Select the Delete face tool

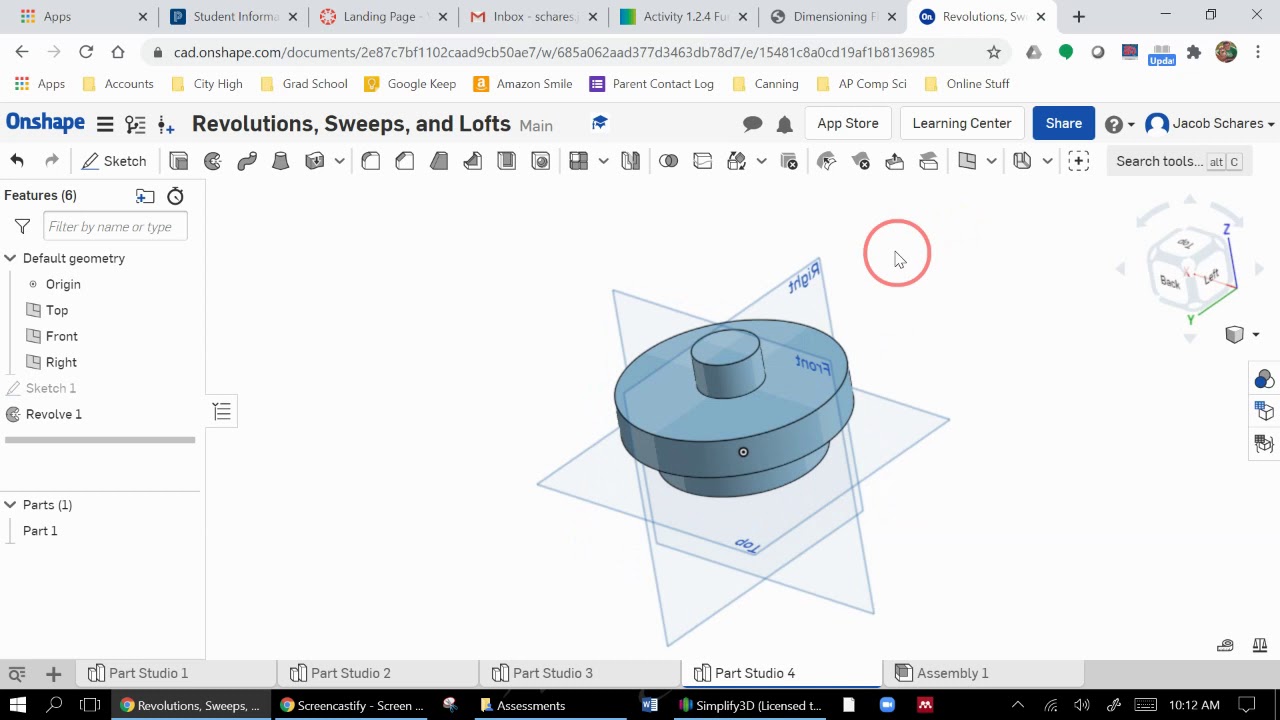[861, 161]
